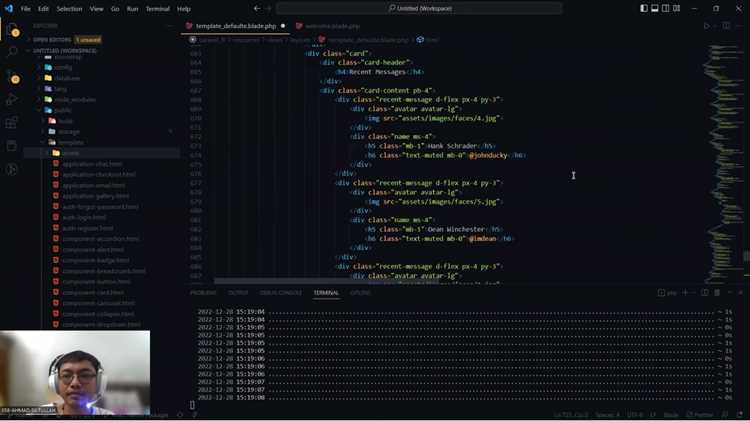Click the Untitled (Workspace) search box
This screenshot has width=750, height=421.
click(x=419, y=8)
